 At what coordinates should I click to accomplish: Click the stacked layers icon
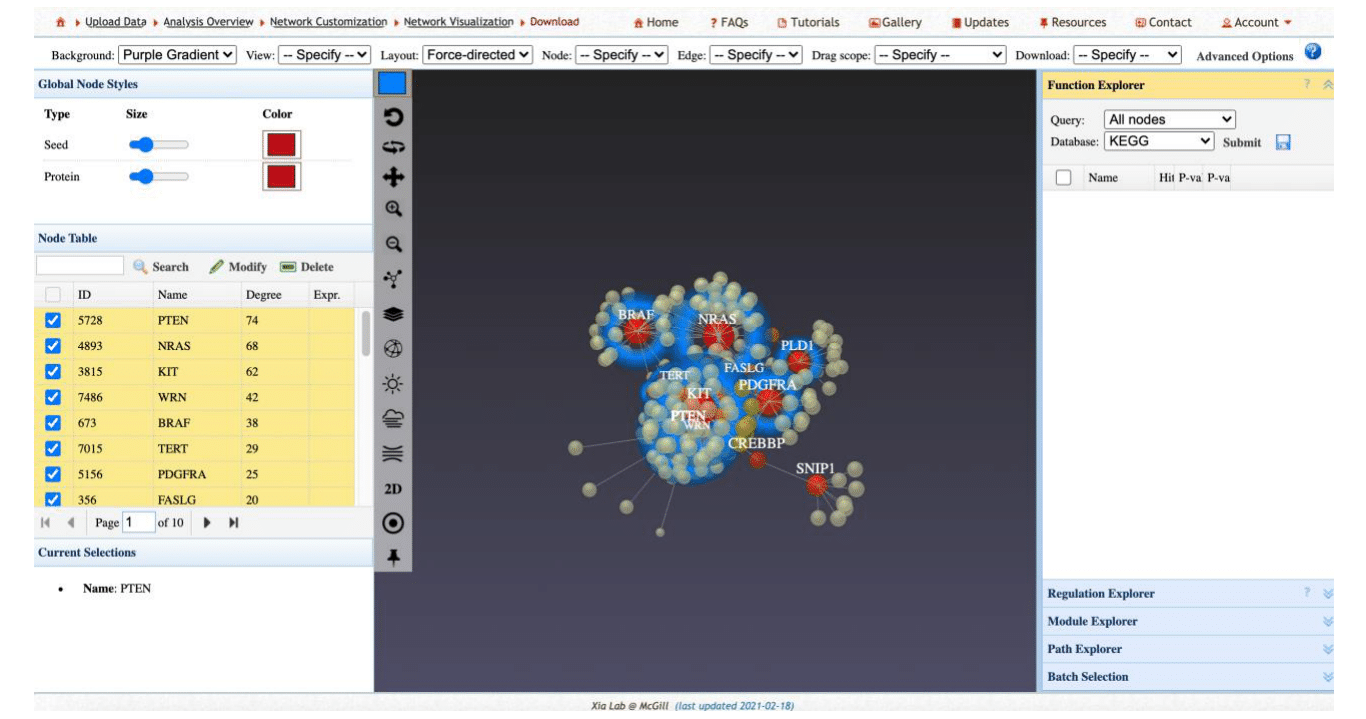393,314
